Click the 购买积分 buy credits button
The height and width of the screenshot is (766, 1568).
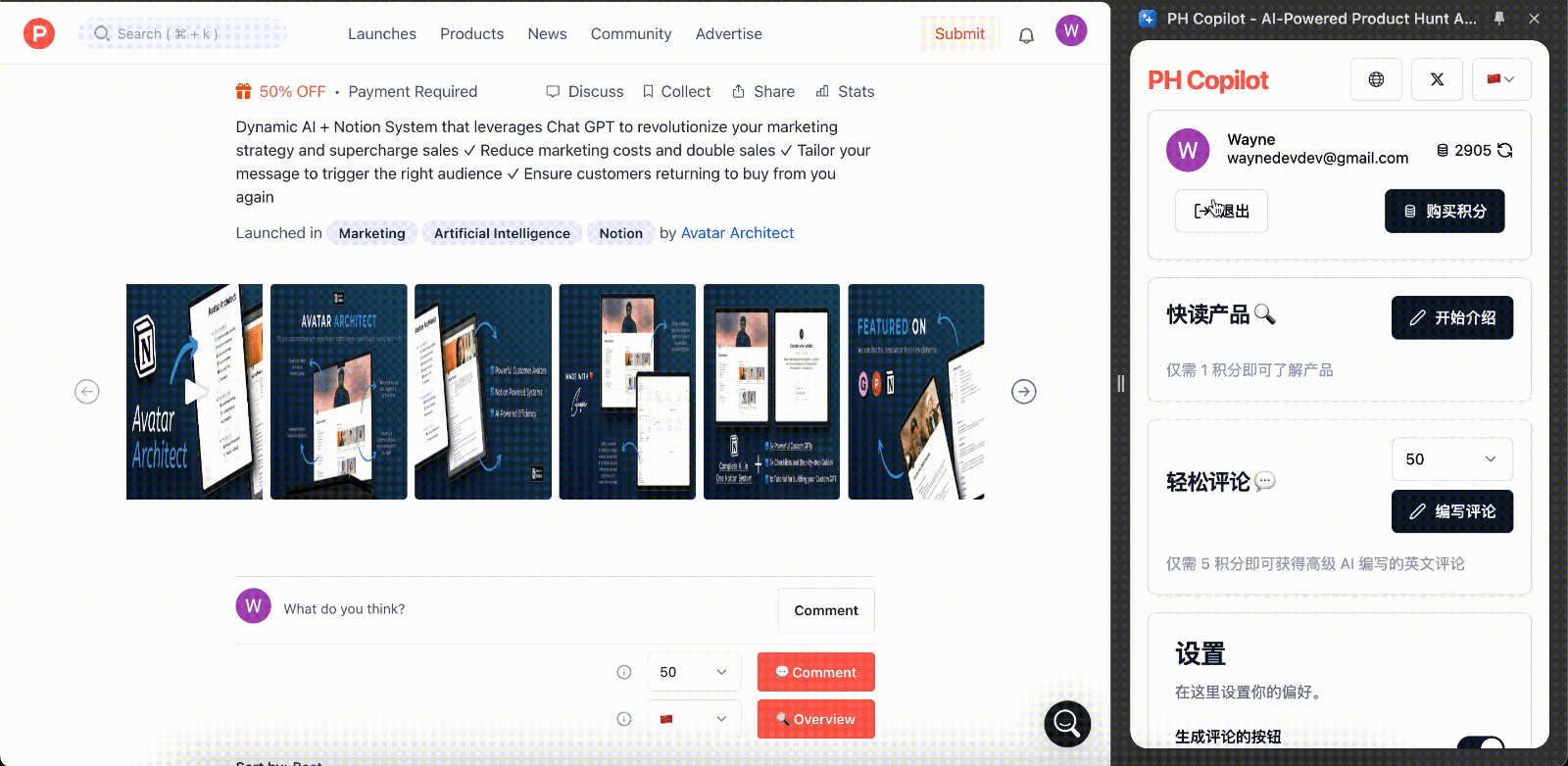click(1445, 211)
